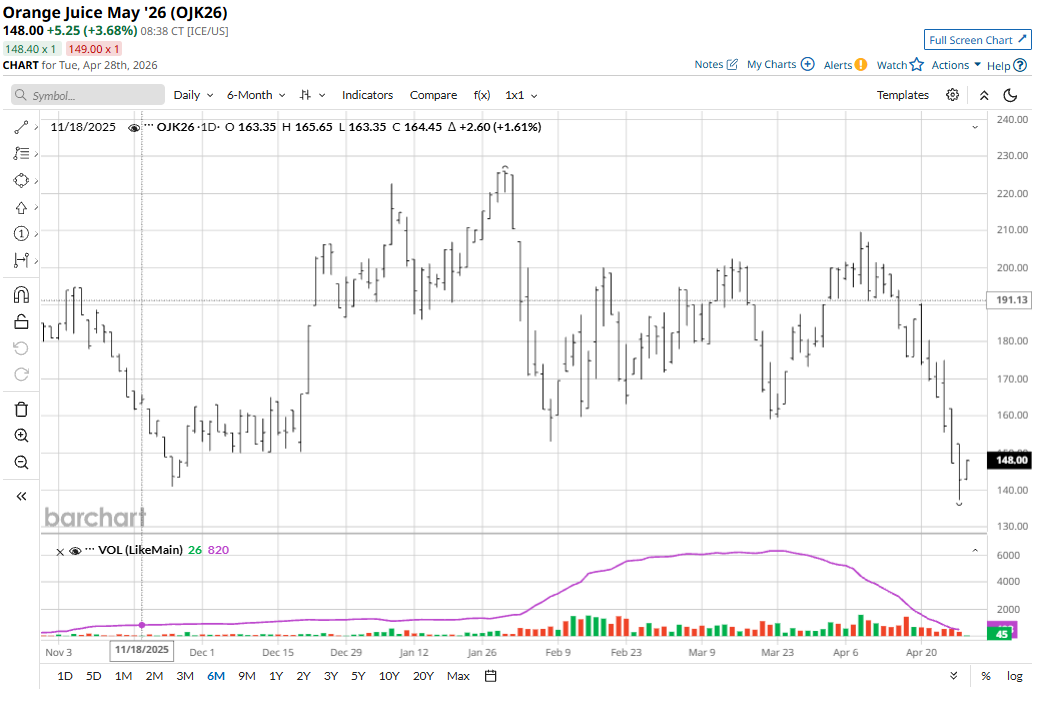The width and height of the screenshot is (1048, 709).
Task: Click the undo arrow icon
Action: 21,348
